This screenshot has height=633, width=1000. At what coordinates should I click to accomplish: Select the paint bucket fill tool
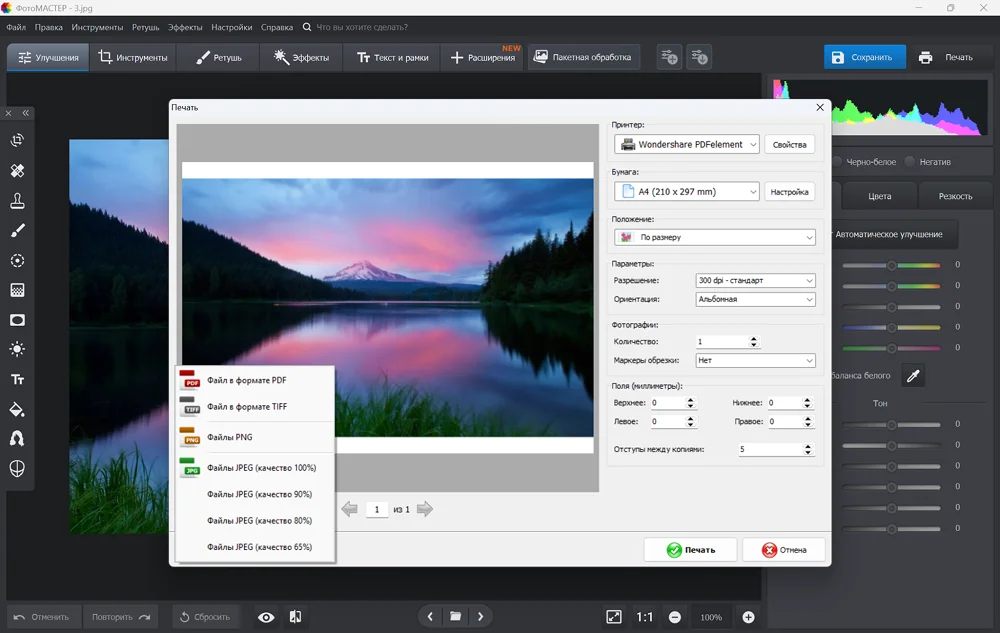(x=17, y=409)
